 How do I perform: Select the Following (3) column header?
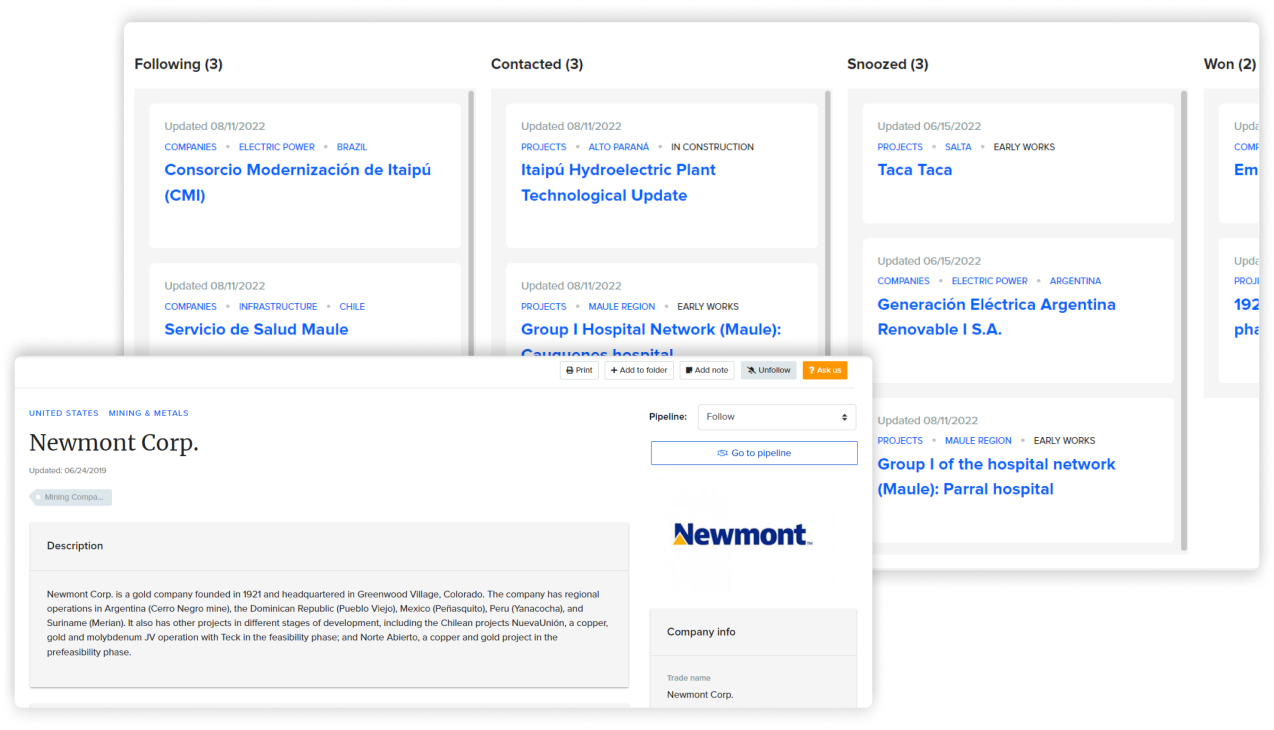[178, 63]
